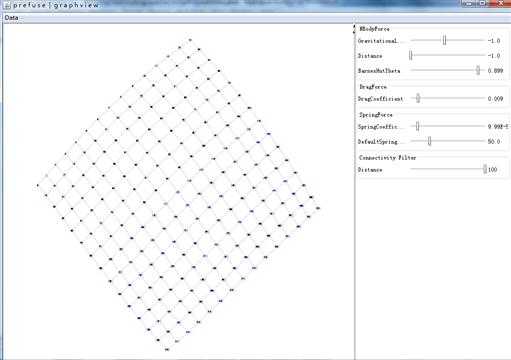Click the DragForce section label
Image resolution: width=511 pixels, height=360 pixels.
click(x=373, y=87)
